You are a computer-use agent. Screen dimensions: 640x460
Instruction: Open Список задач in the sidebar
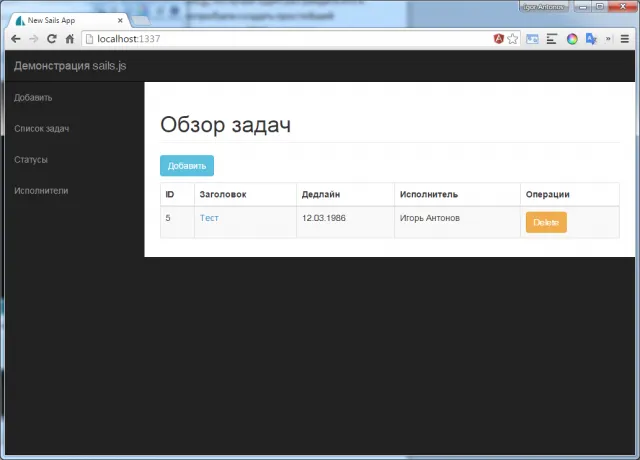coord(42,129)
